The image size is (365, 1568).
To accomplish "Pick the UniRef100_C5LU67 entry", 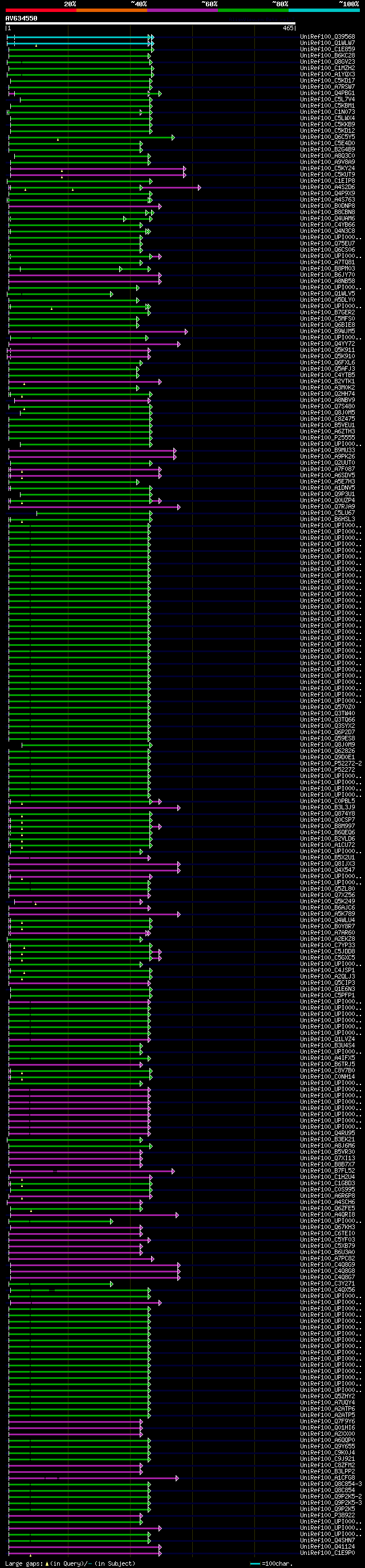I will 327,513.
